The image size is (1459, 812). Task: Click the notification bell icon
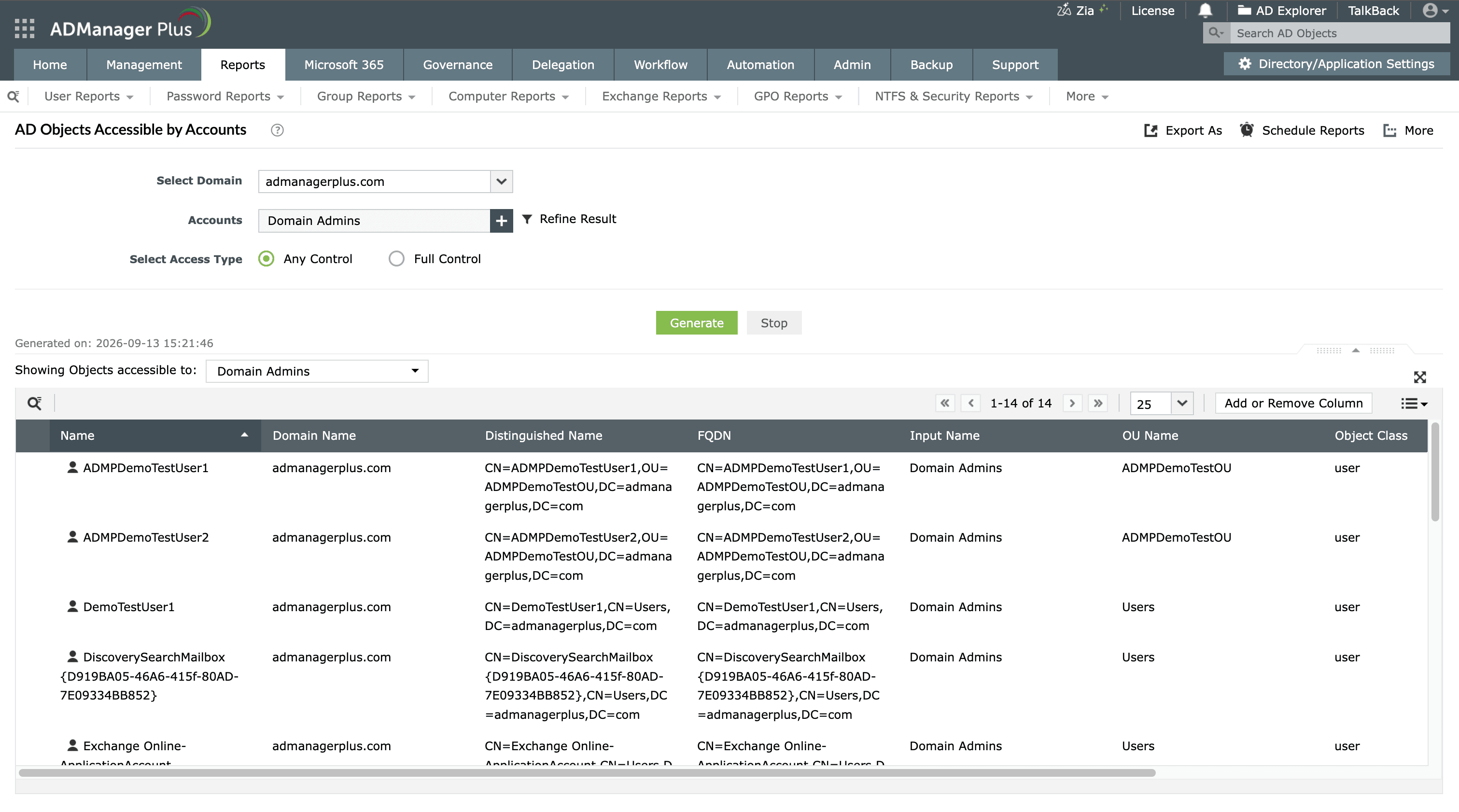pos(1205,11)
